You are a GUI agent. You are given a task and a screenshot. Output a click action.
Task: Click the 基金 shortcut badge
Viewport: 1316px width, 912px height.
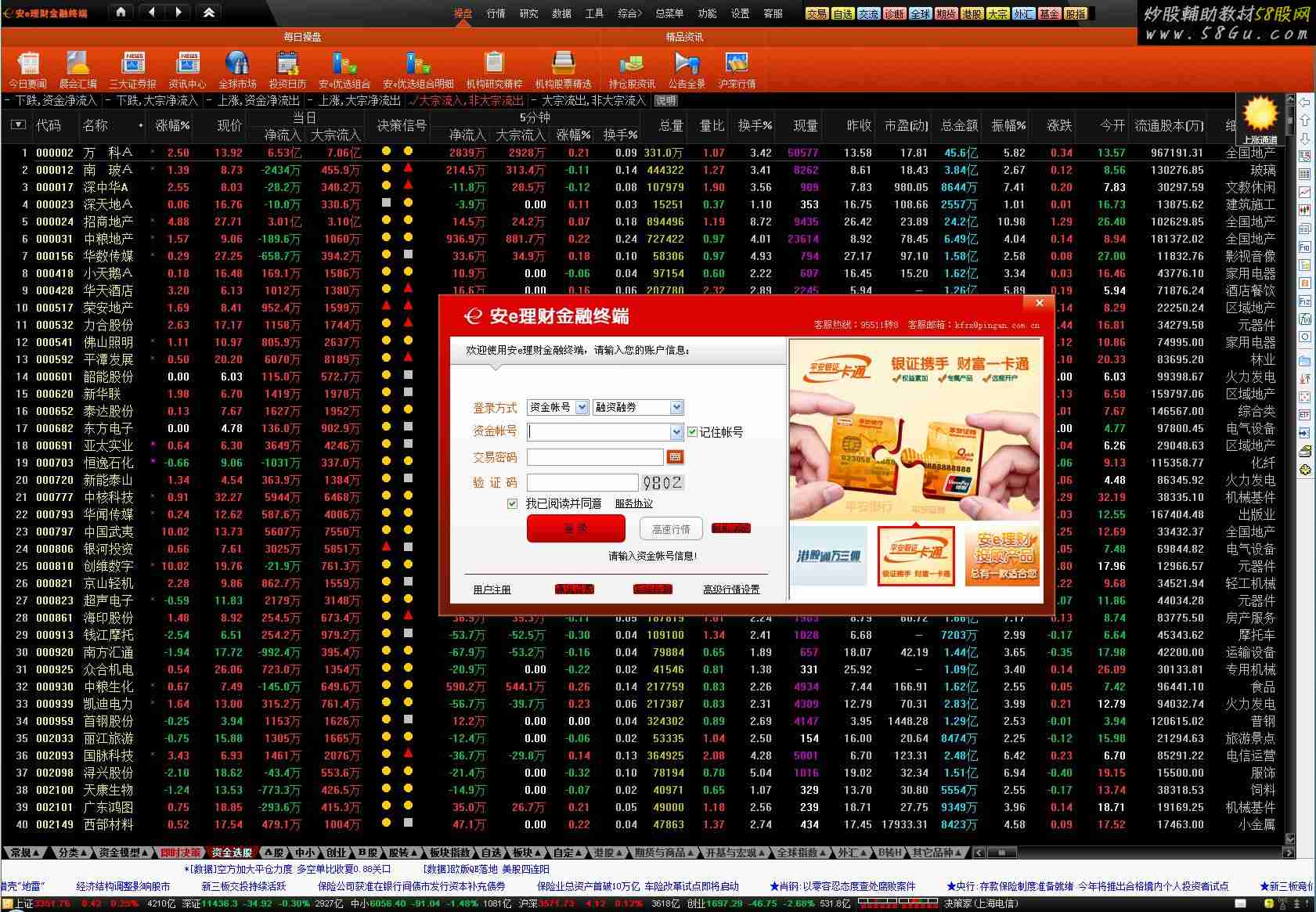(x=1049, y=13)
